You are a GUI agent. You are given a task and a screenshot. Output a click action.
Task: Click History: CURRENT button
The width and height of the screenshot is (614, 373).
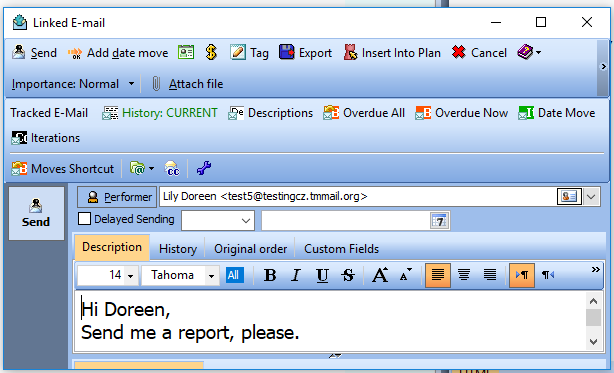point(160,113)
